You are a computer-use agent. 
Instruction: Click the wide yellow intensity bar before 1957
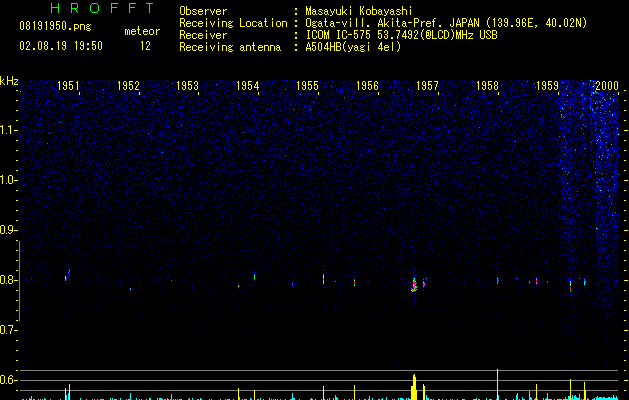414,387
